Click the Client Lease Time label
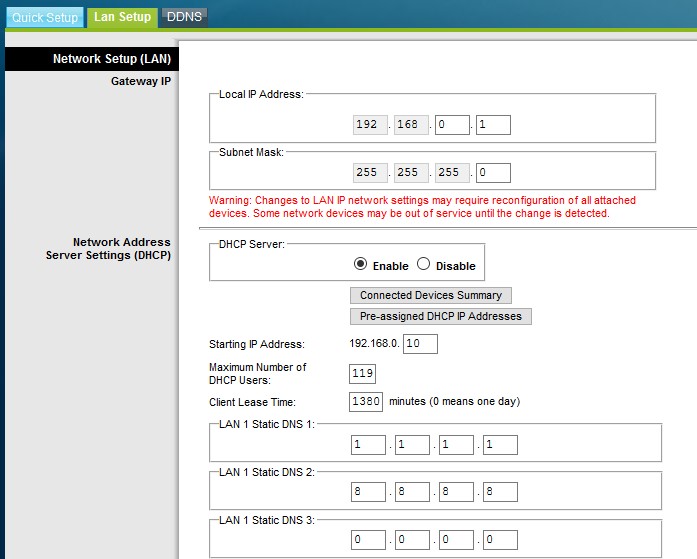697x559 pixels. 252,402
